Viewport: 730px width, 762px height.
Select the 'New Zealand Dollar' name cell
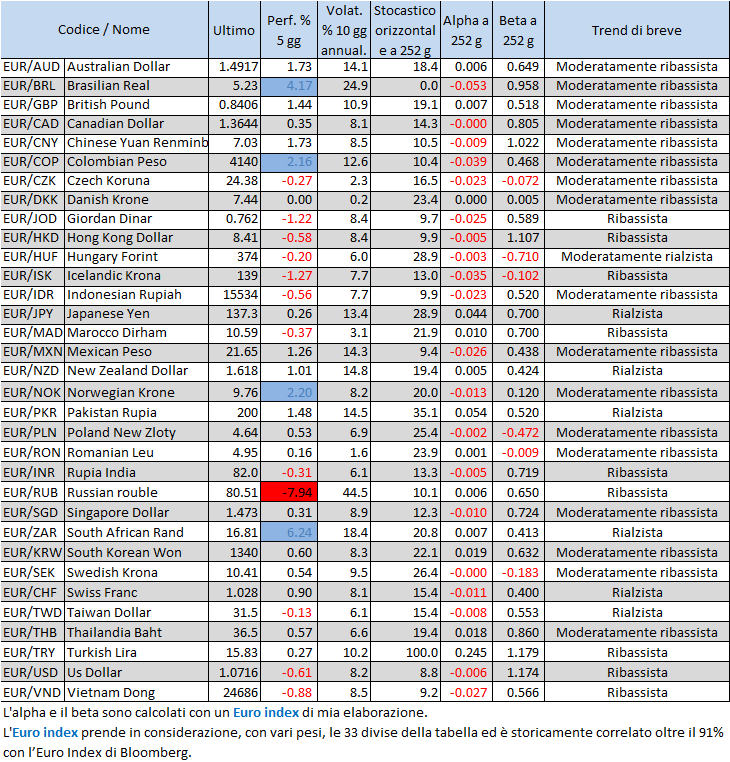137,371
